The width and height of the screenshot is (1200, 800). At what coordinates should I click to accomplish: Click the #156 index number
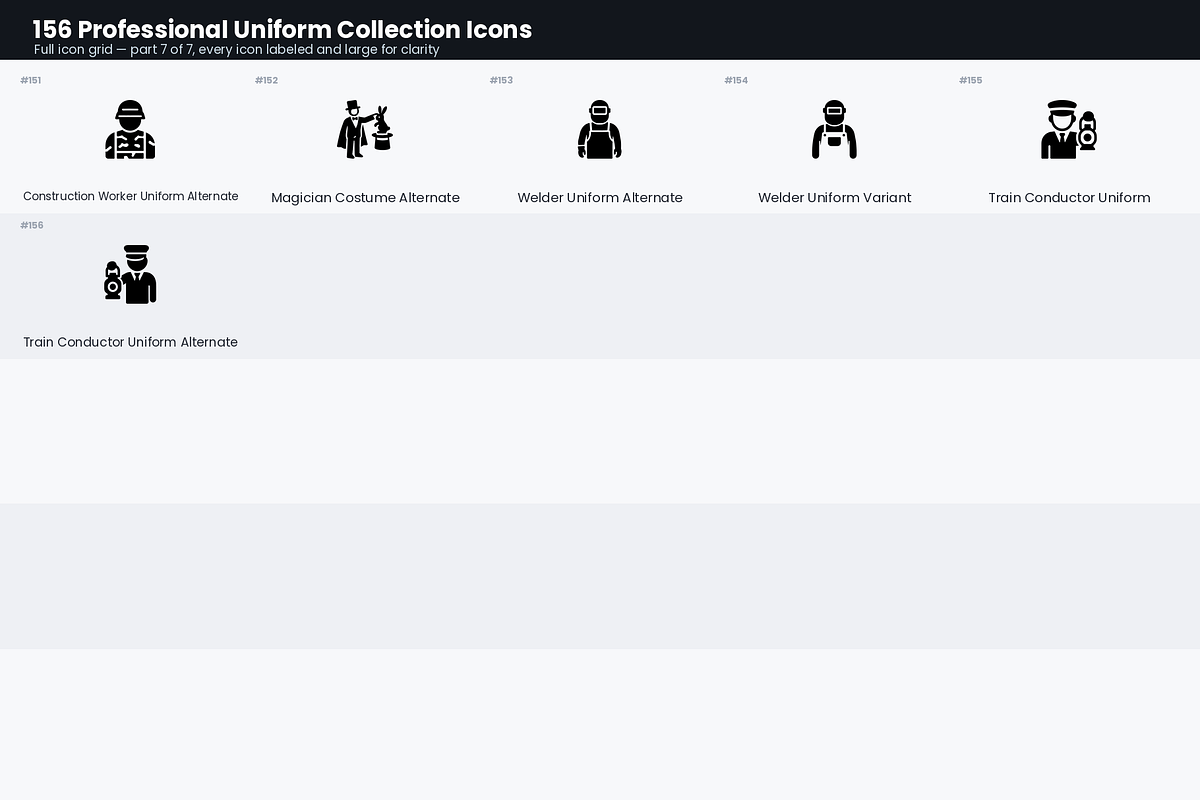click(x=32, y=225)
